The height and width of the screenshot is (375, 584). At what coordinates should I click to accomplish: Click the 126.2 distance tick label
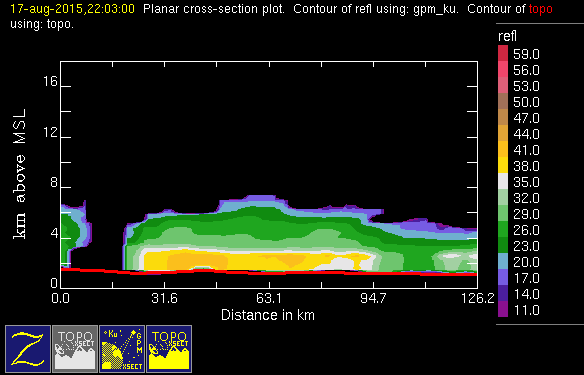tap(478, 298)
